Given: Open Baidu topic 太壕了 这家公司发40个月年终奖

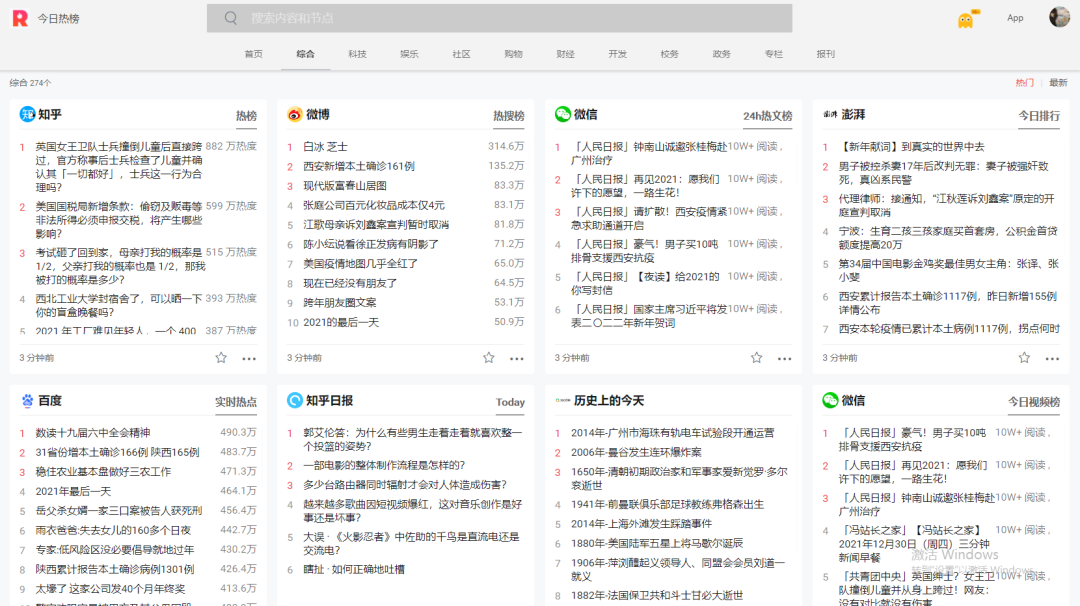Looking at the screenshot, I should pyautogui.click(x=110, y=589).
